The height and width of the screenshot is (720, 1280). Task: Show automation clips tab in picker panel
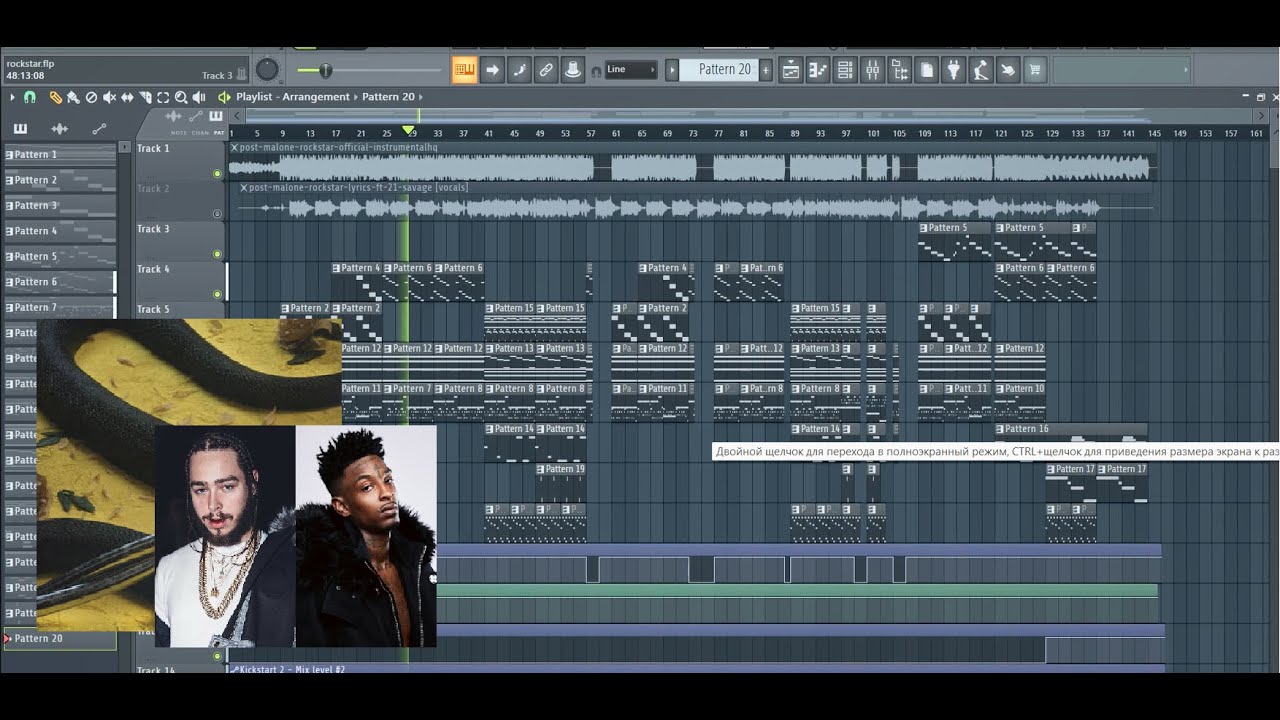coord(99,129)
